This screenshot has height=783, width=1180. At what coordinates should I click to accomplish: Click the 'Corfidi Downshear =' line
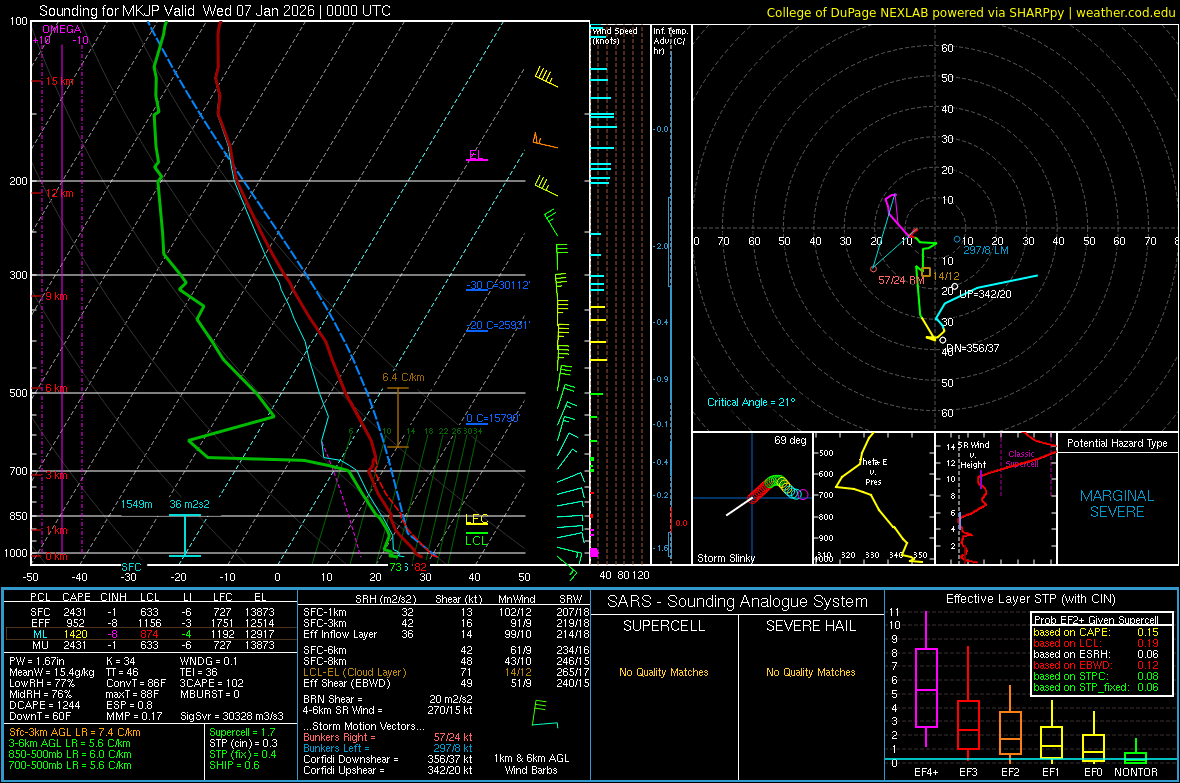(x=388, y=759)
